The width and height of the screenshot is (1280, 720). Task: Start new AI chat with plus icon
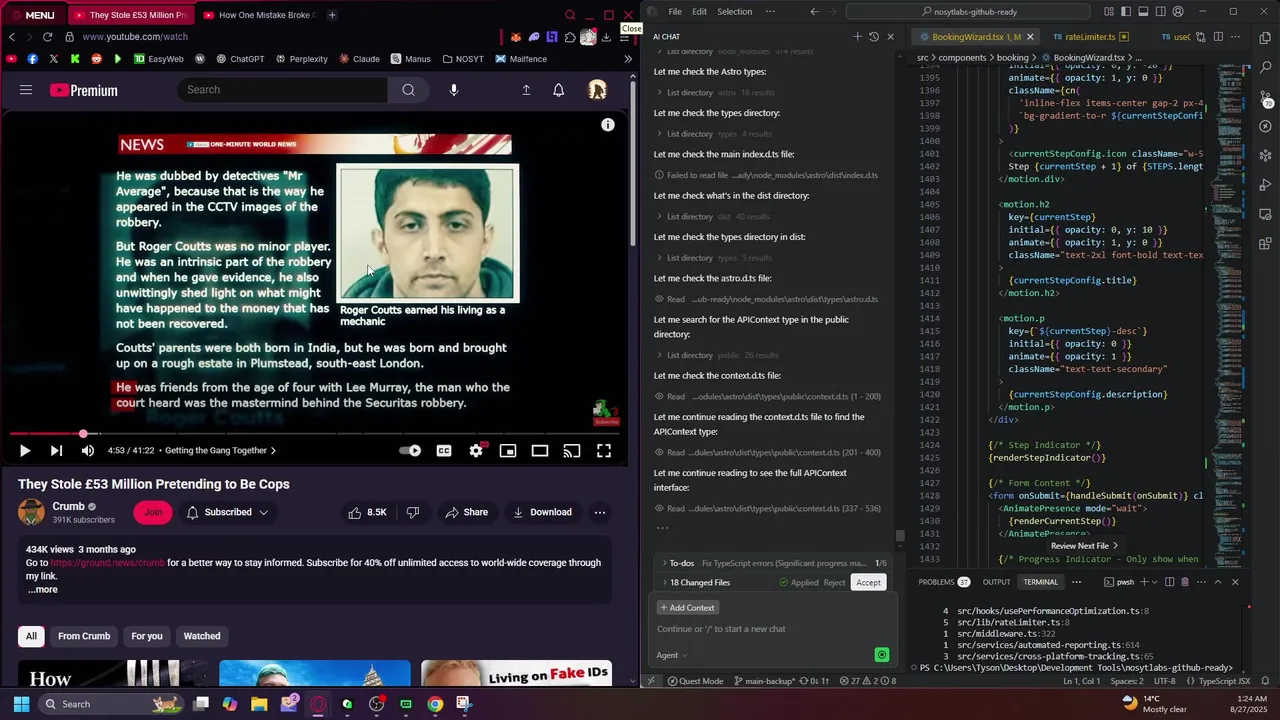pyautogui.click(x=857, y=37)
